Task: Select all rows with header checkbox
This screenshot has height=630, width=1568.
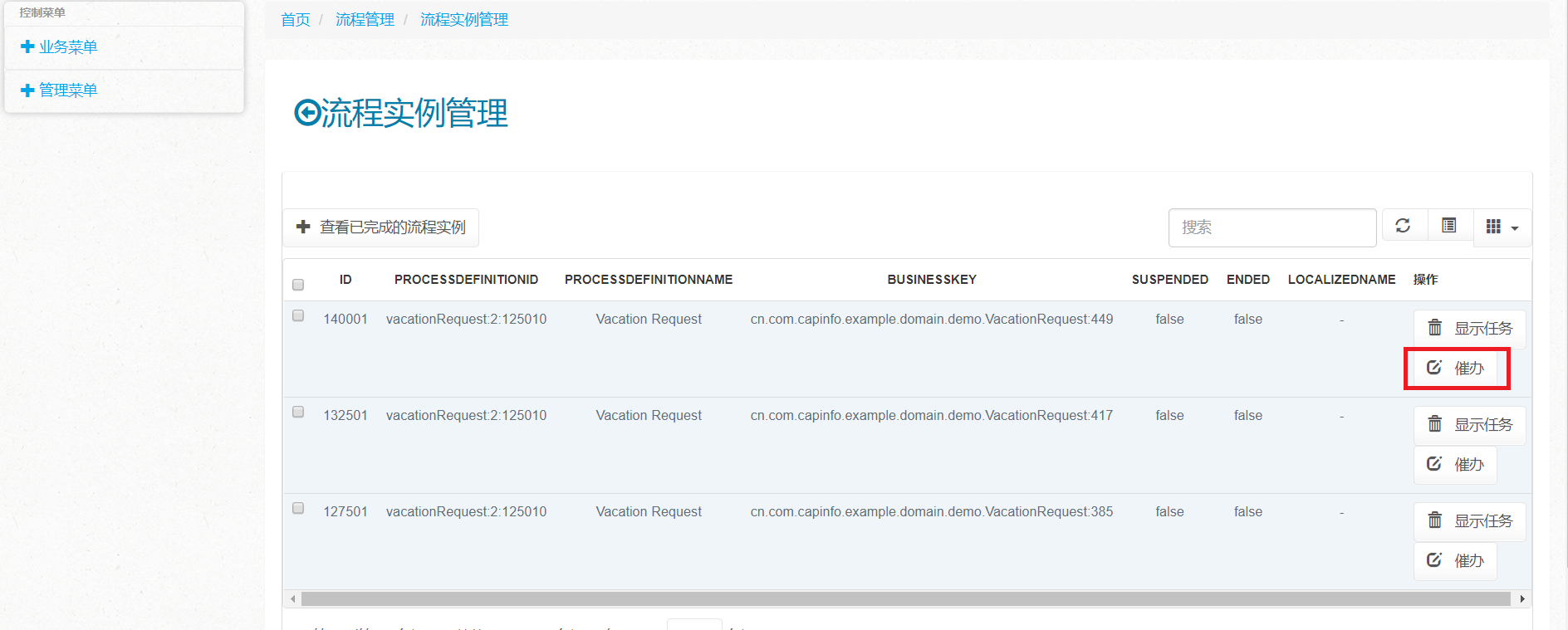Action: 298,285
